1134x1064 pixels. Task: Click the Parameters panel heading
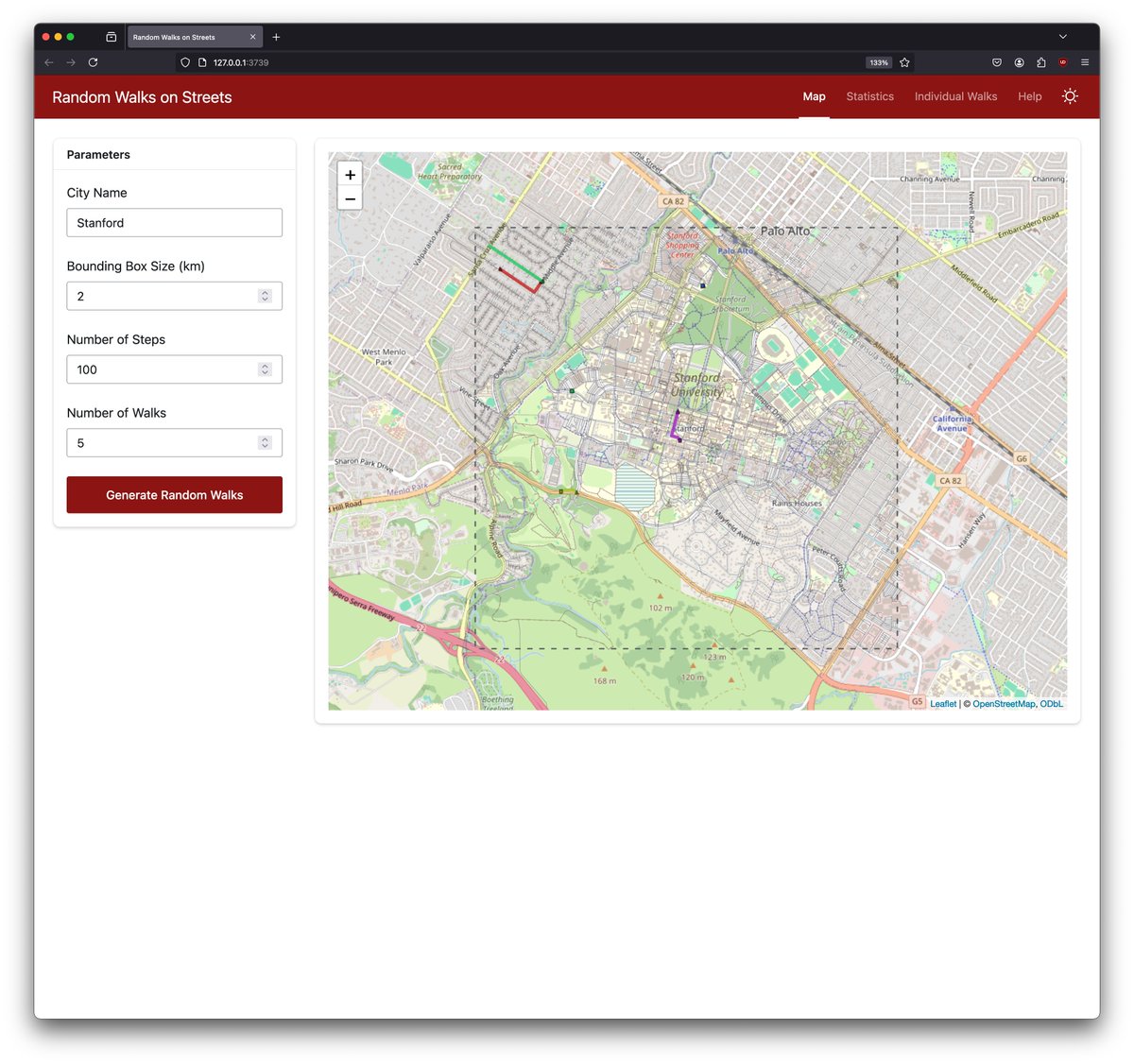[98, 155]
